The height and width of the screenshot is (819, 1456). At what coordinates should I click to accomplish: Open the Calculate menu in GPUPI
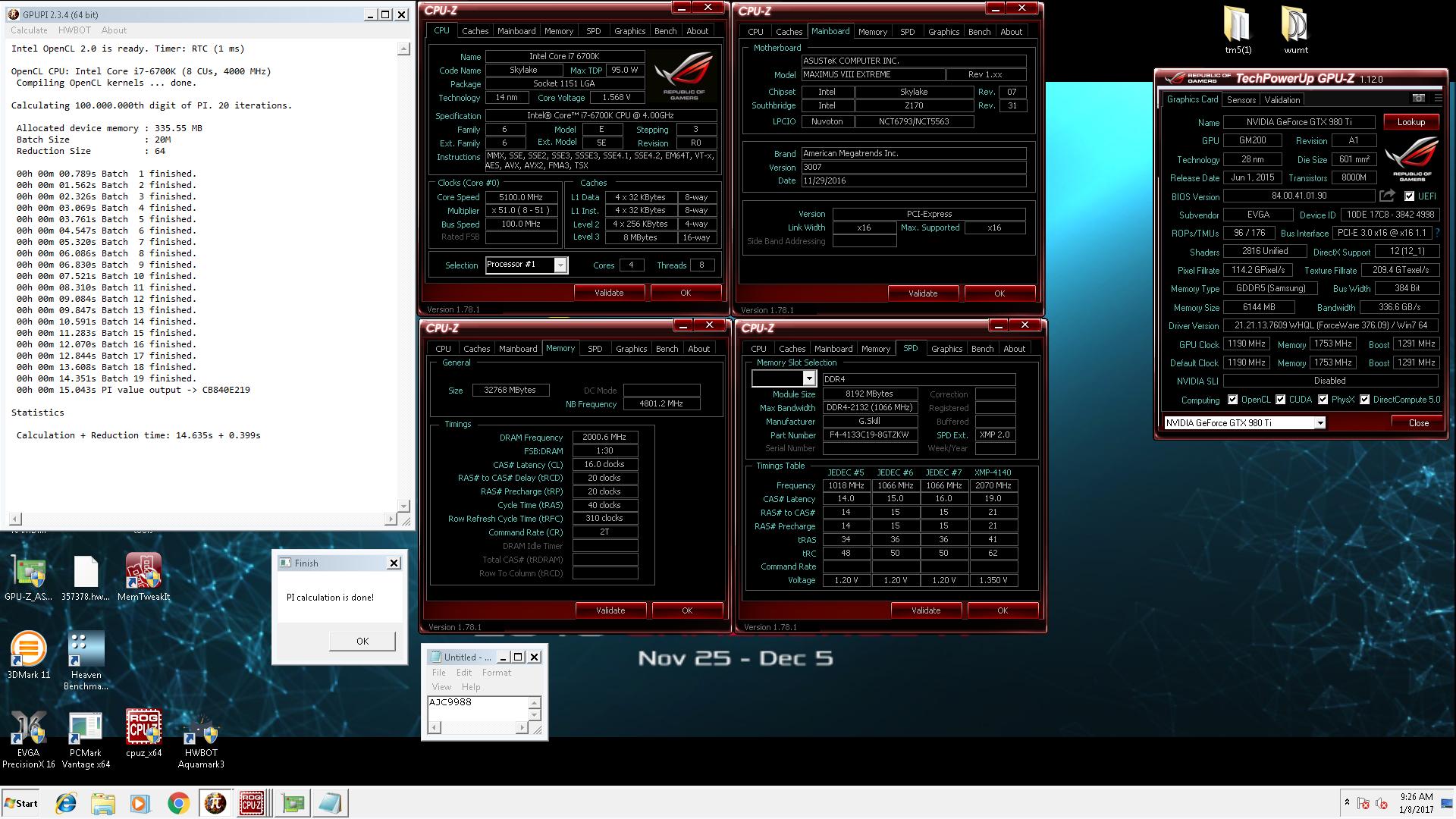(x=29, y=30)
